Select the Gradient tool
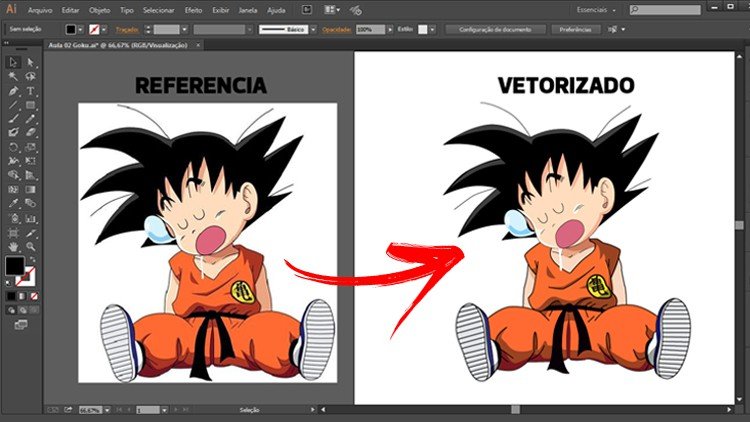Screen dimensions: 750x422 point(30,189)
